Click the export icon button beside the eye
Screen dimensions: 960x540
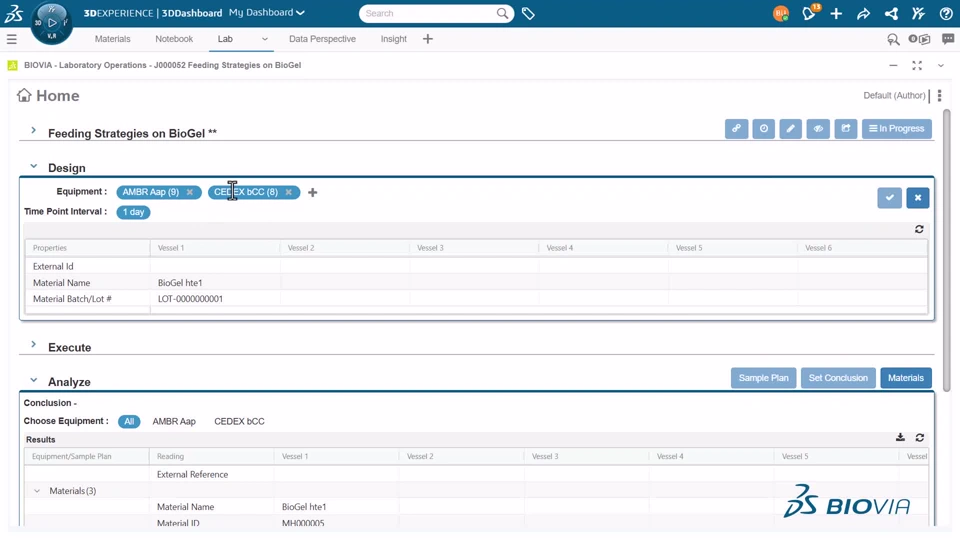click(x=846, y=129)
